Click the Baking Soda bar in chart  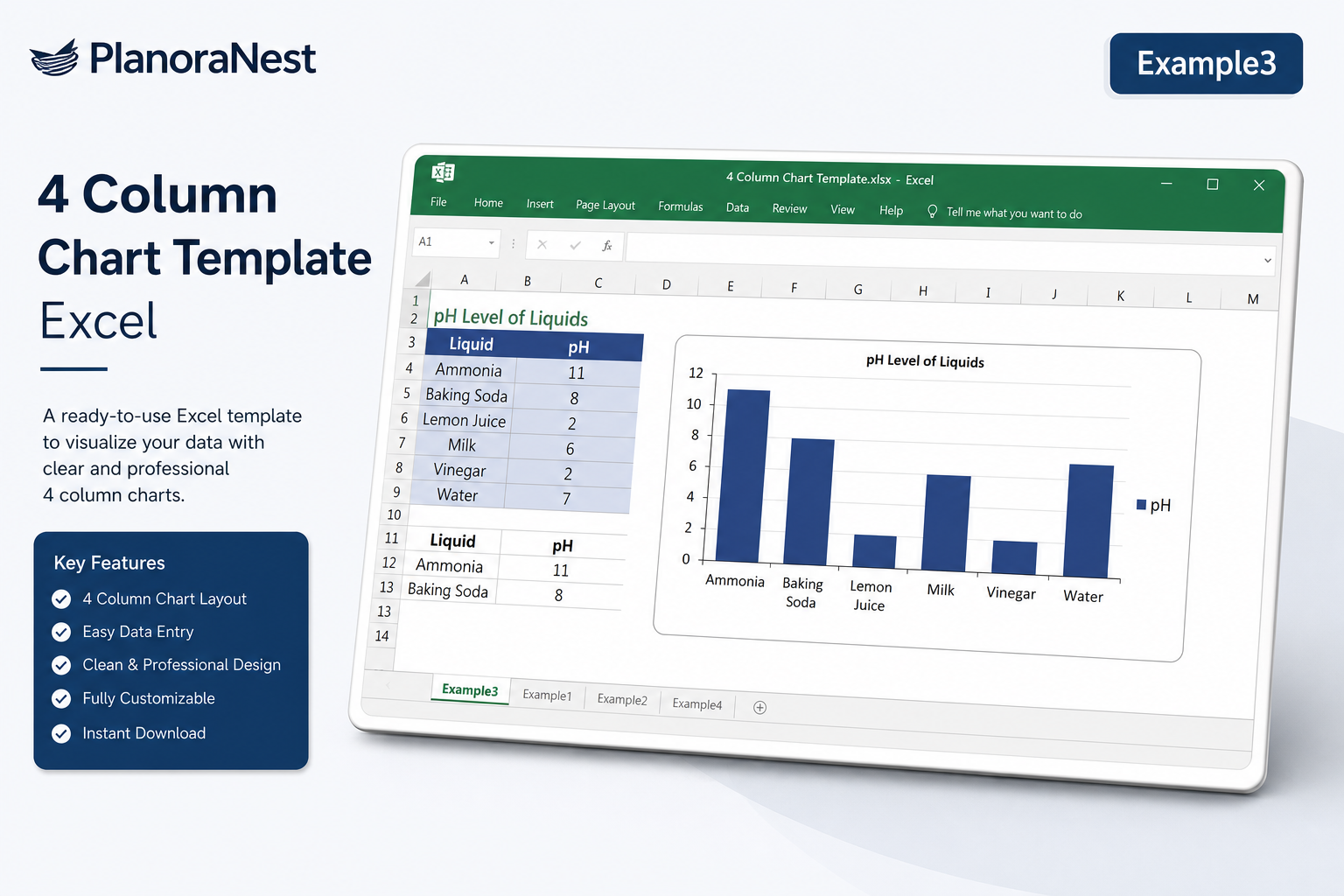pyautogui.click(x=808, y=502)
